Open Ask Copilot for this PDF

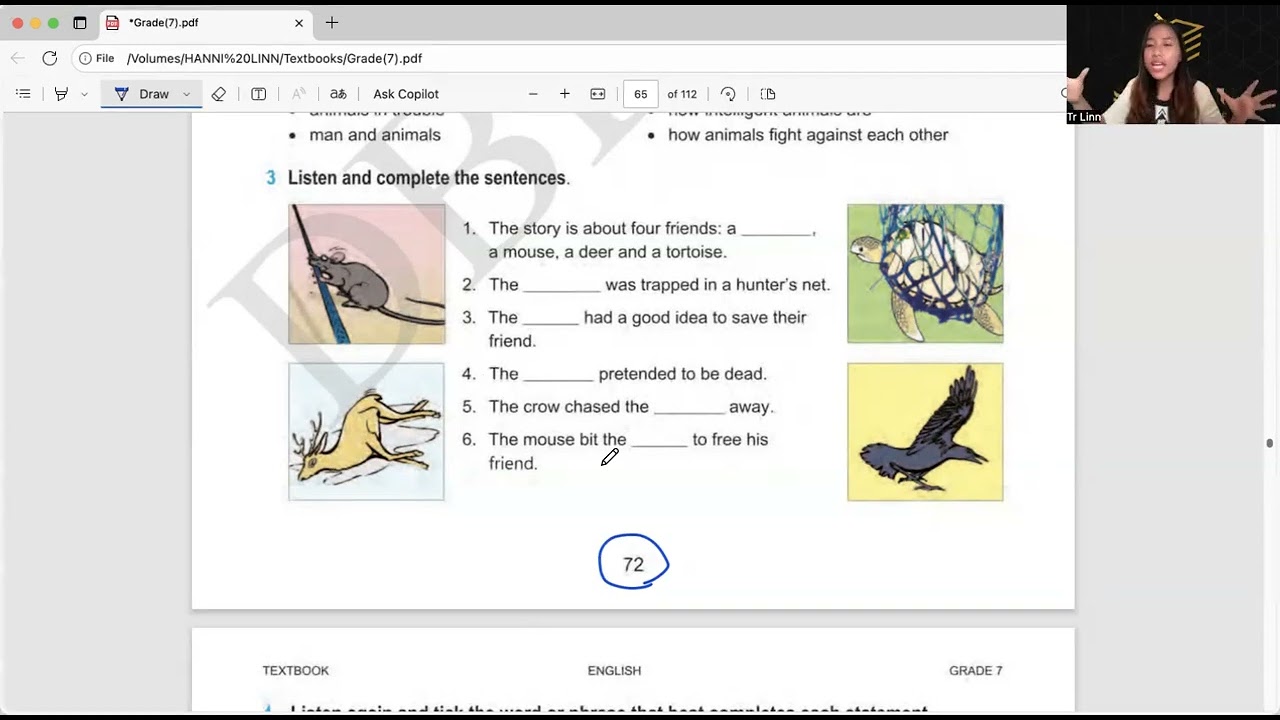pos(406,94)
